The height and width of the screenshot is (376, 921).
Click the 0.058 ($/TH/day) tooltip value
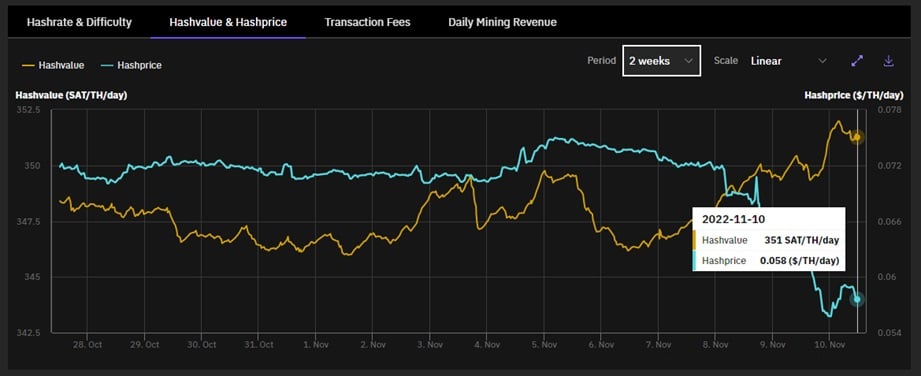point(799,260)
